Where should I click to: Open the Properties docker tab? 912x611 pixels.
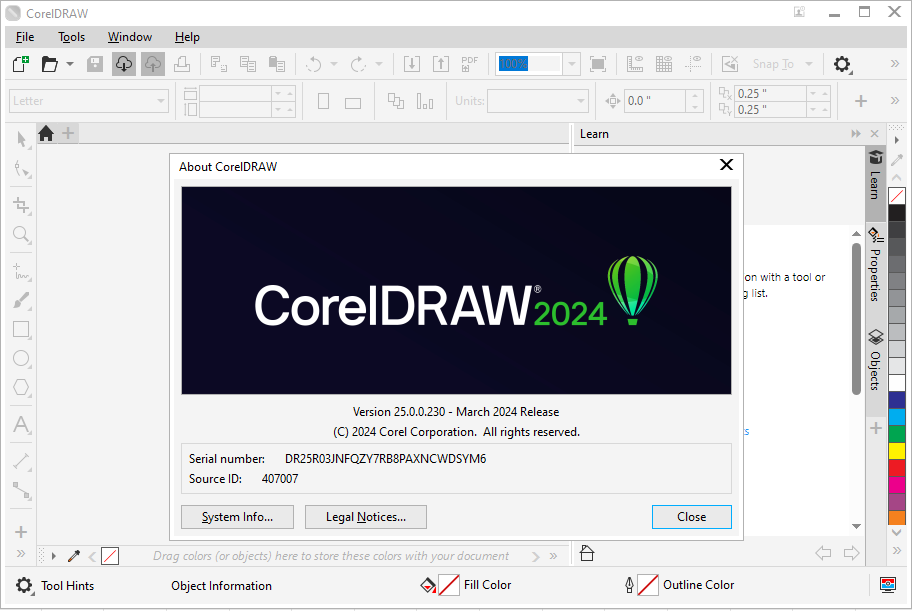point(875,264)
